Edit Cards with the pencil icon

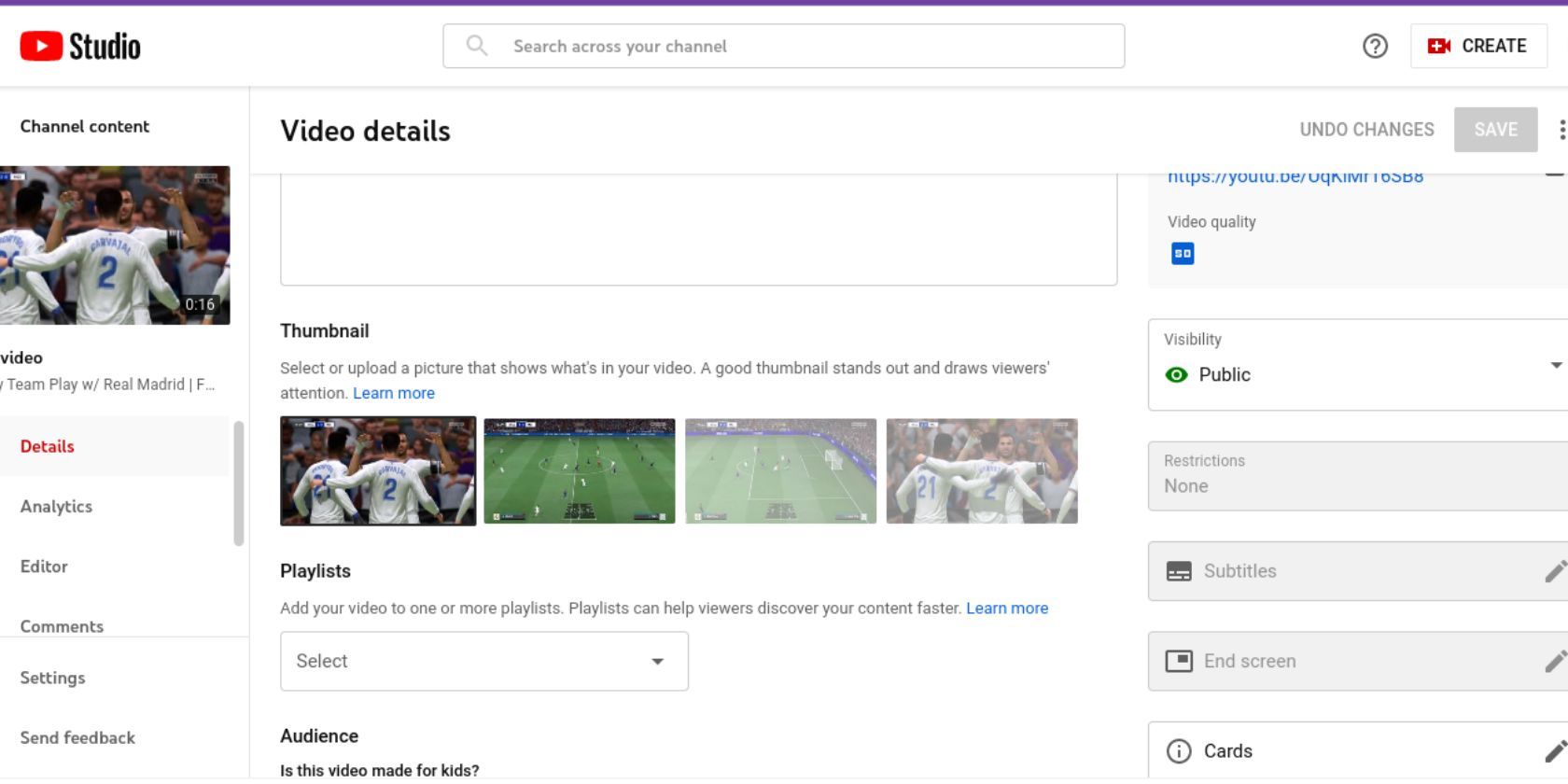click(x=1555, y=751)
